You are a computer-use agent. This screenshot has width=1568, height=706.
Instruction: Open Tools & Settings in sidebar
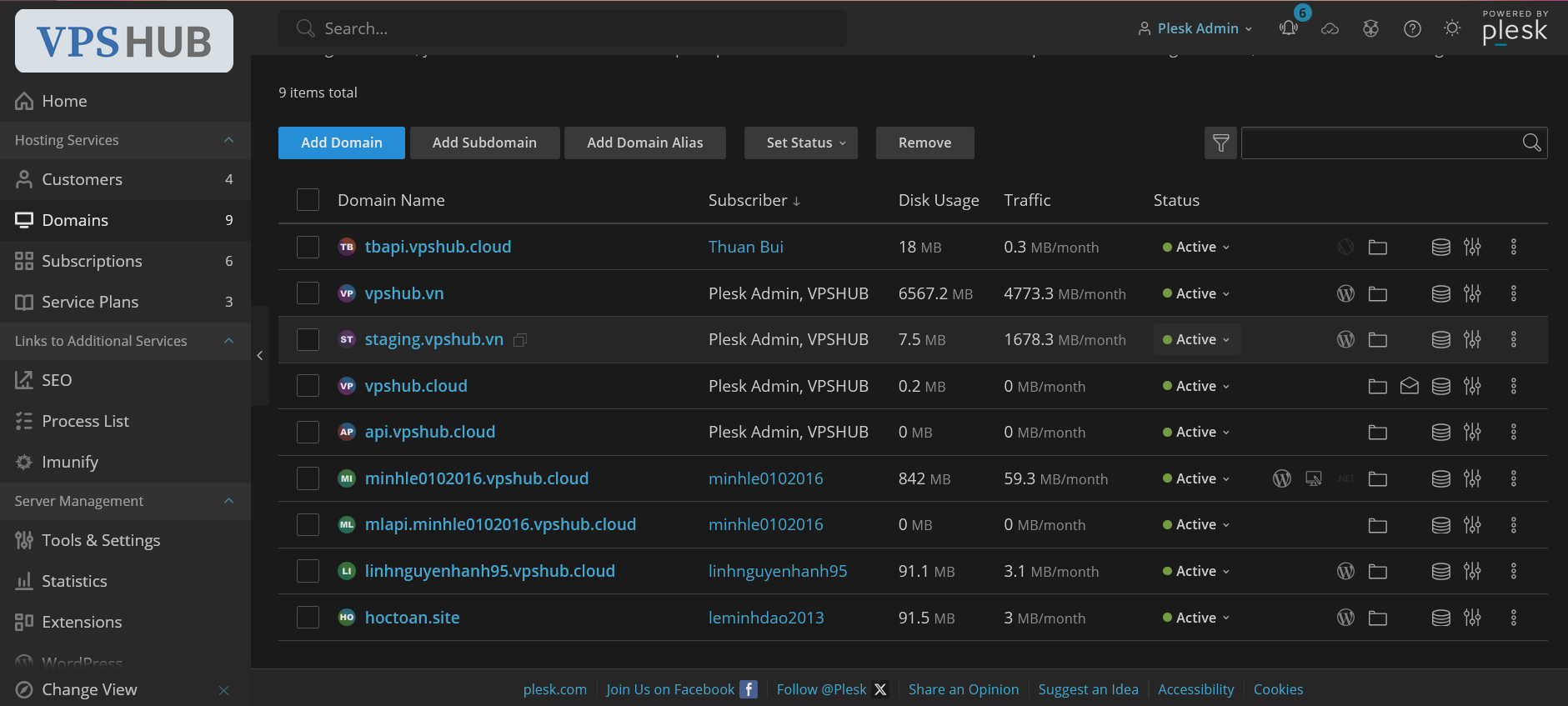tap(125, 540)
